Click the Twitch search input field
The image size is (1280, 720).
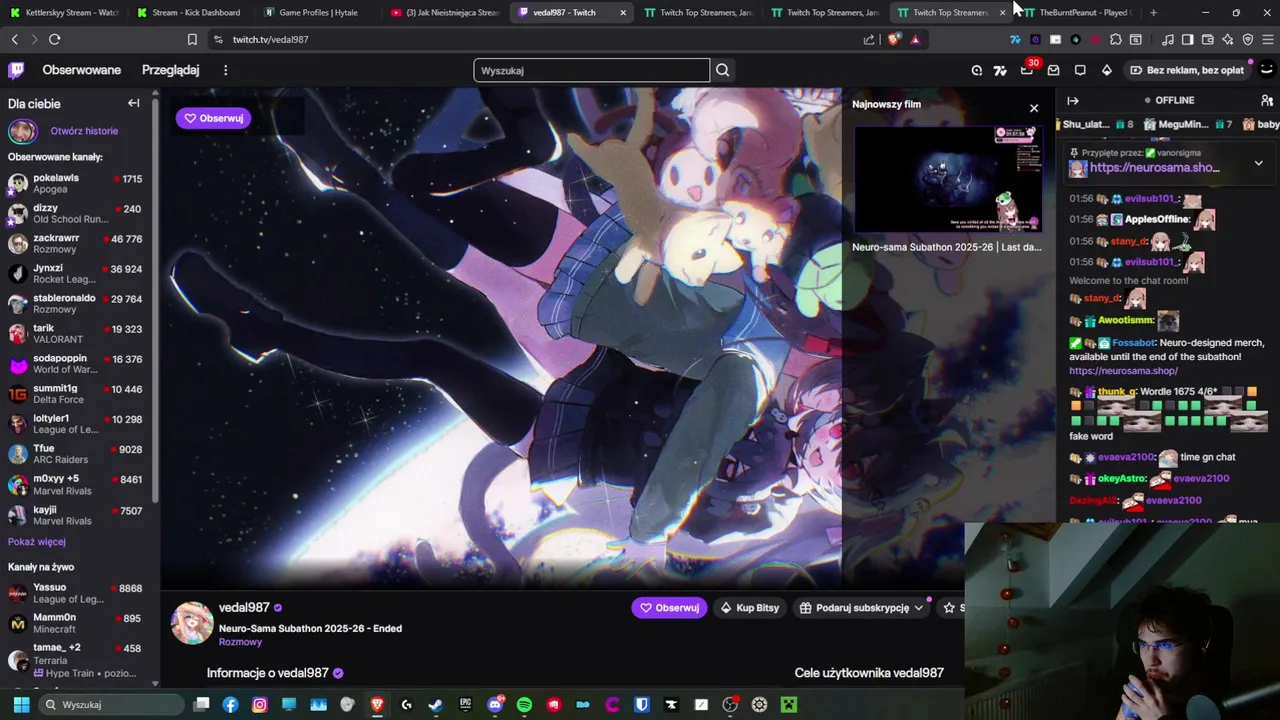point(591,70)
